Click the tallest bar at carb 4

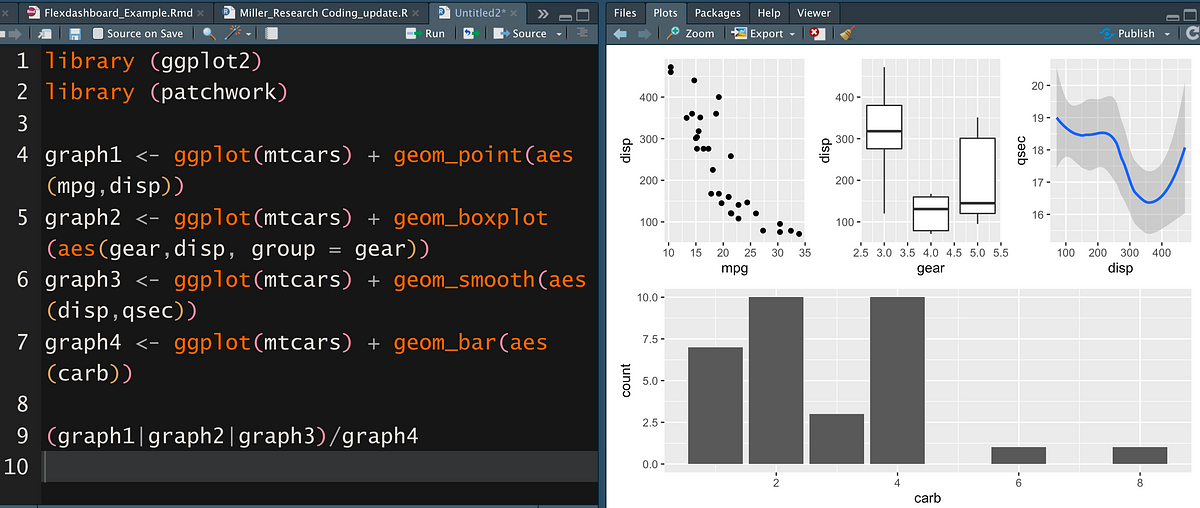pyautogui.click(x=897, y=380)
